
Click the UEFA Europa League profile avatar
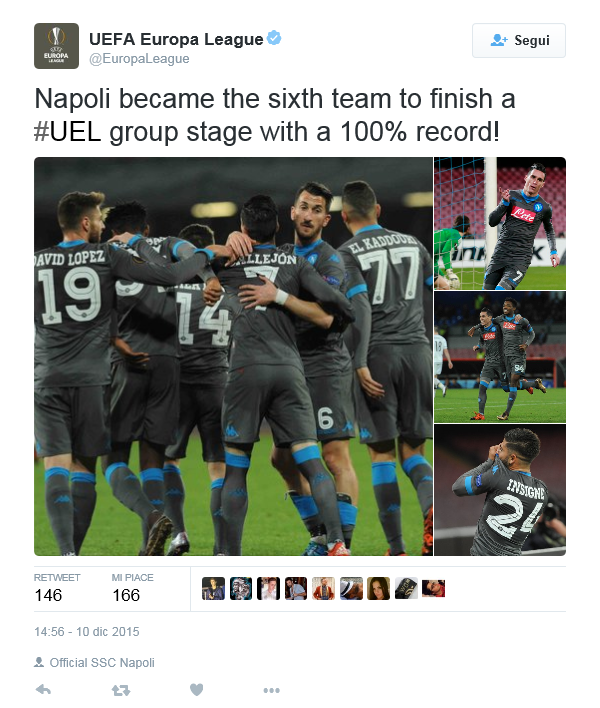point(56,46)
